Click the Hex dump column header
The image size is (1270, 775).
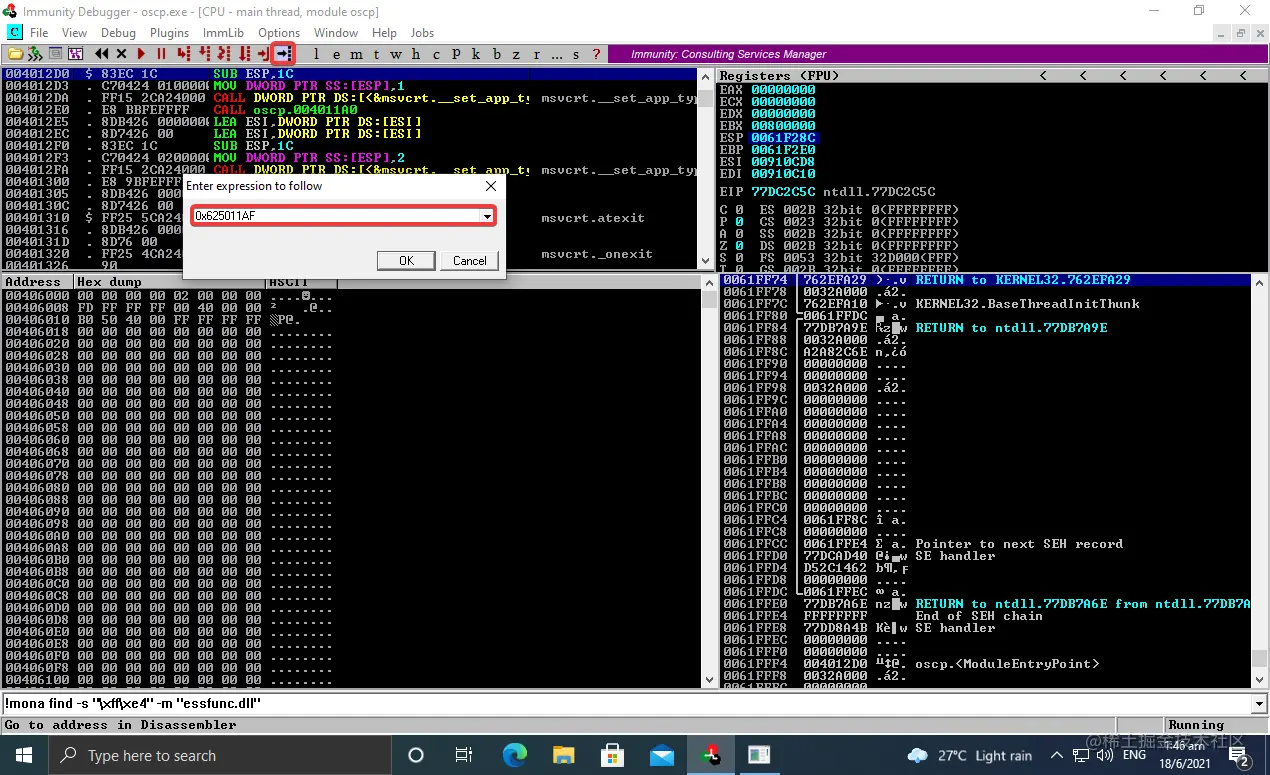coord(170,282)
